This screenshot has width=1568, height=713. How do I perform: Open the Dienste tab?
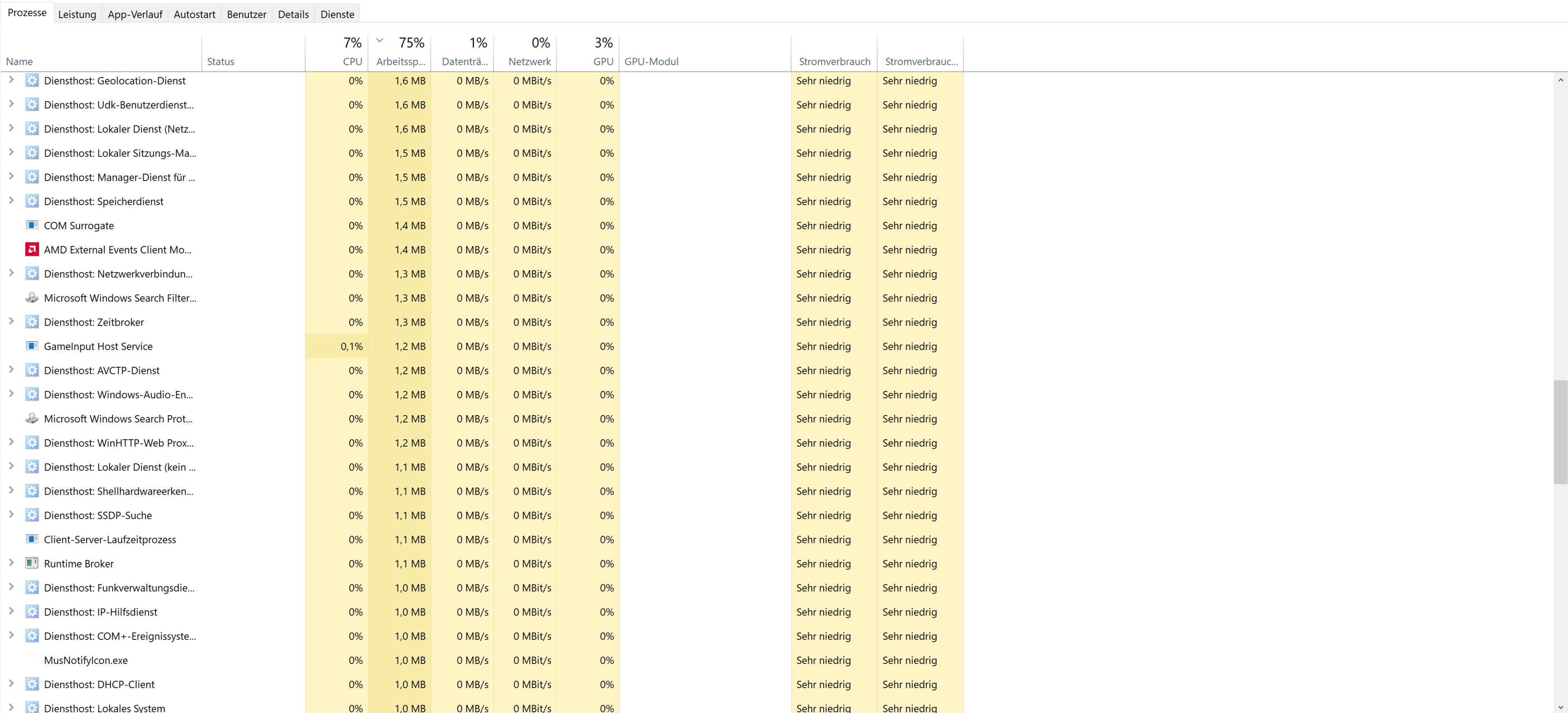[x=337, y=14]
